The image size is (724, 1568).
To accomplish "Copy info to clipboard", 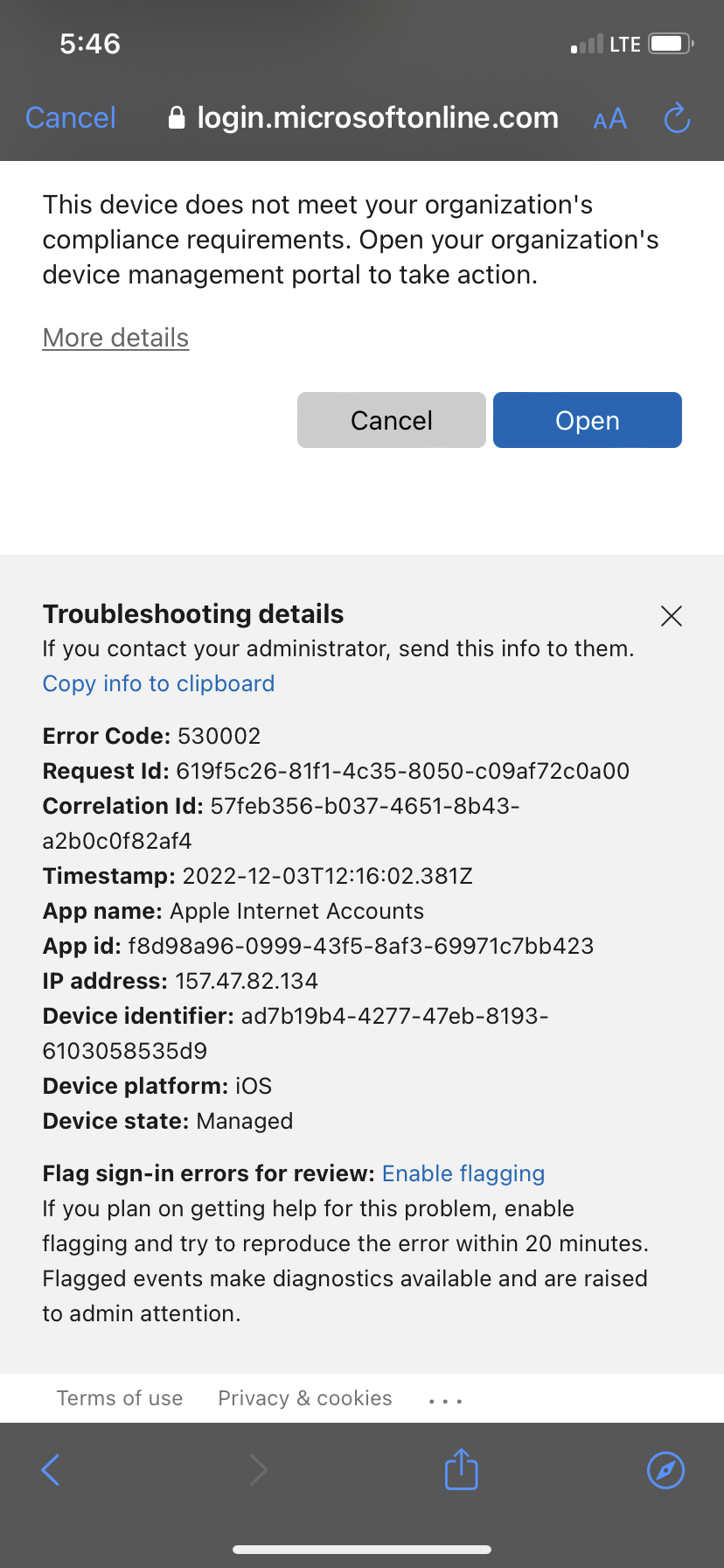I will click(158, 683).
